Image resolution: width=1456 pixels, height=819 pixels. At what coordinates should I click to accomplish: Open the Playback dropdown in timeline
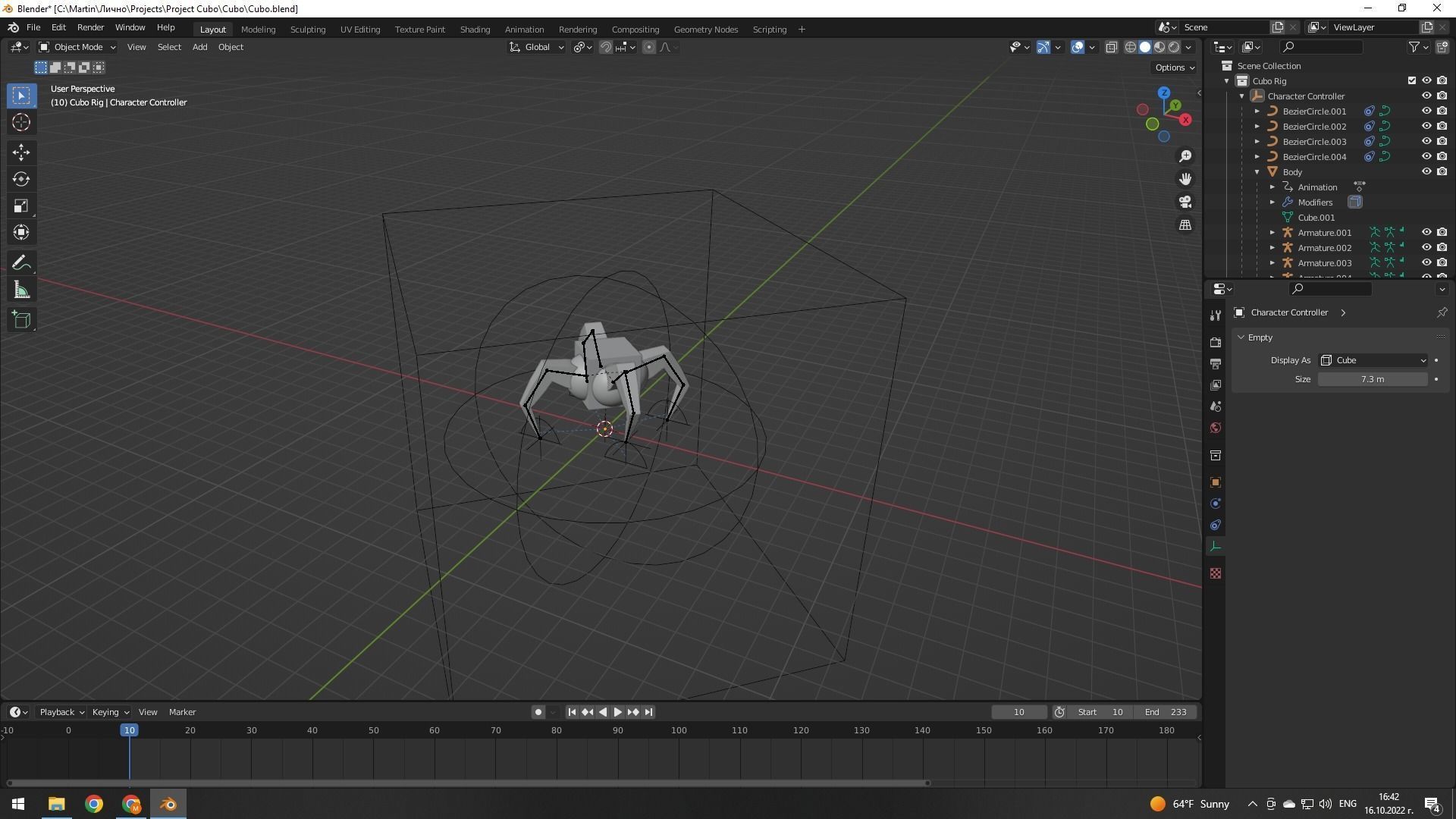coord(61,712)
